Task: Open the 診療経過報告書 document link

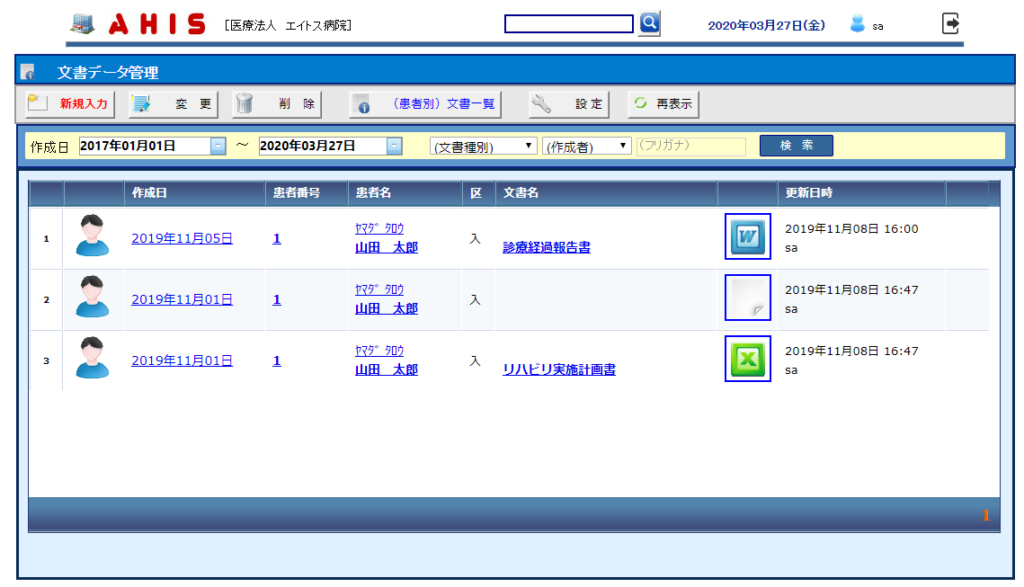Action: coord(546,247)
